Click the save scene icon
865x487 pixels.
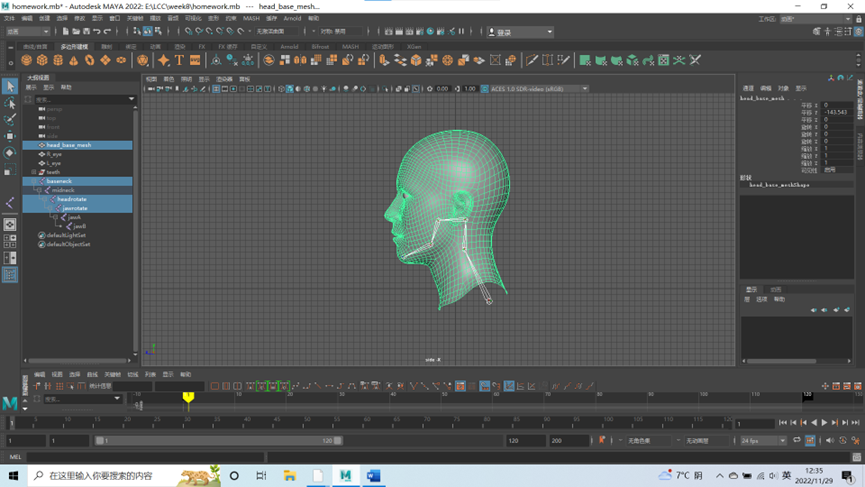87,31
